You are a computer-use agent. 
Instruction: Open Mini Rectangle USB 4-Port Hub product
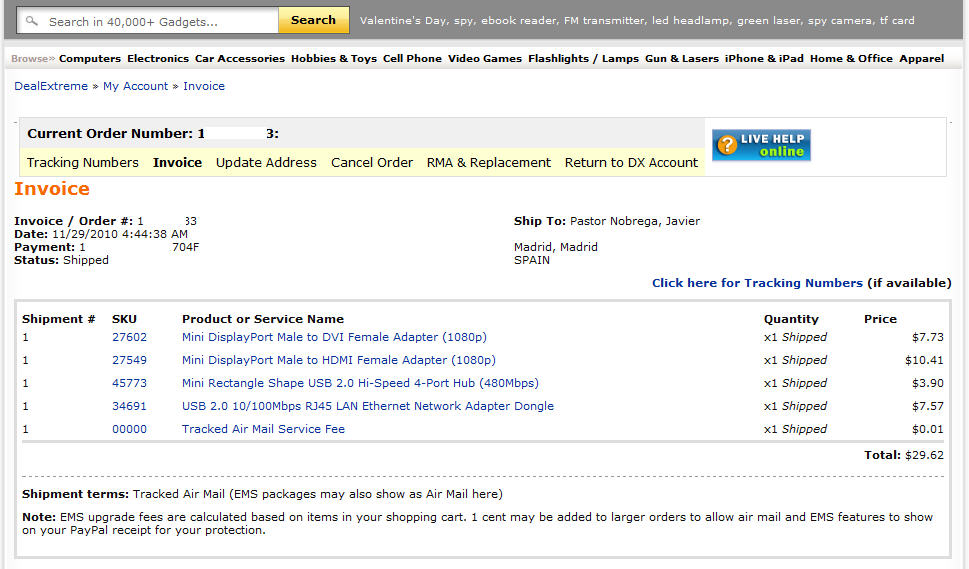360,383
